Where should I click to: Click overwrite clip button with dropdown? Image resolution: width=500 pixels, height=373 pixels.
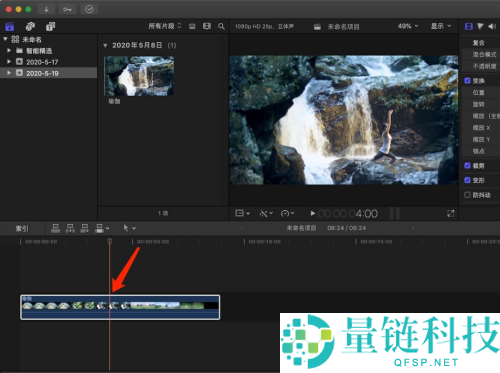click(102, 228)
